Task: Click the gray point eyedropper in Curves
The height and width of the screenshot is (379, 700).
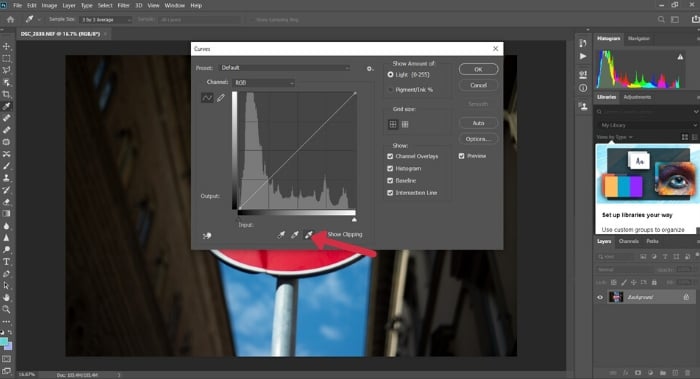Action: point(295,235)
